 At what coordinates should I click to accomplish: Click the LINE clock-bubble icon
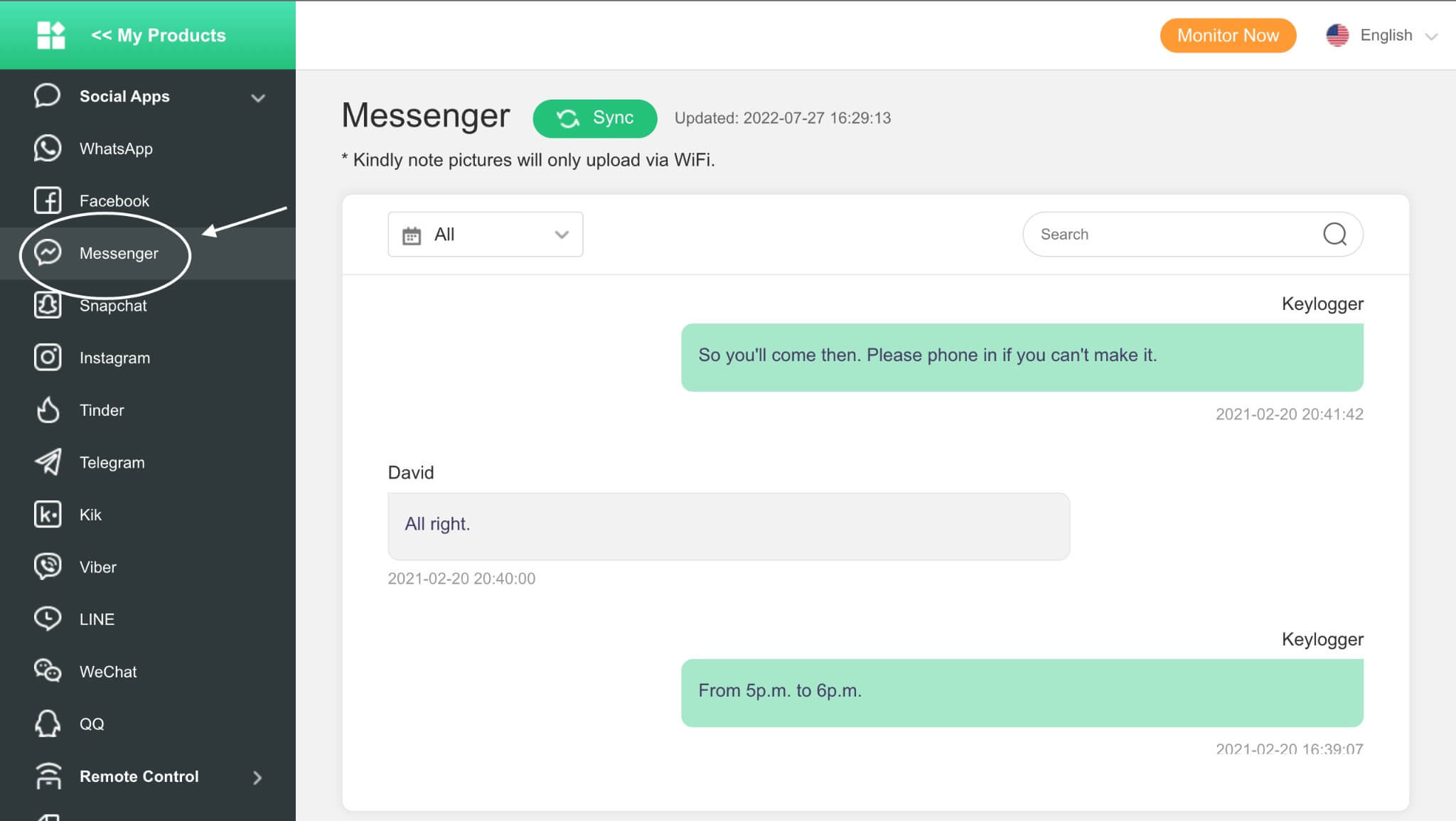48,618
